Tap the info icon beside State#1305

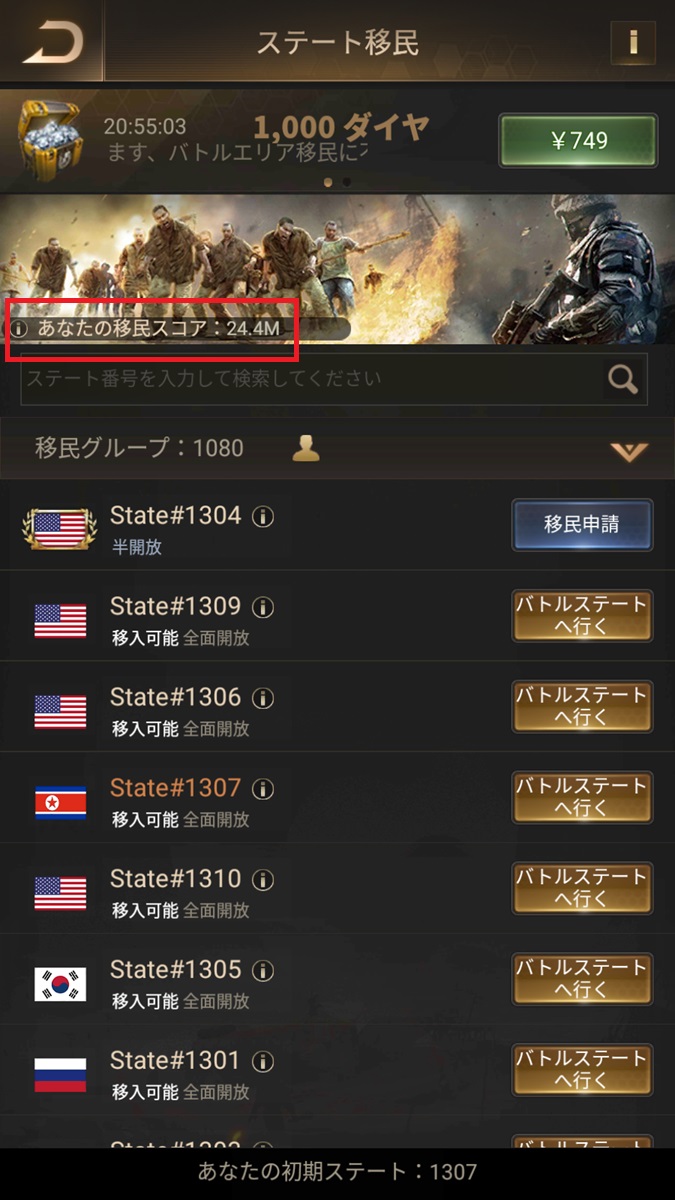(263, 971)
